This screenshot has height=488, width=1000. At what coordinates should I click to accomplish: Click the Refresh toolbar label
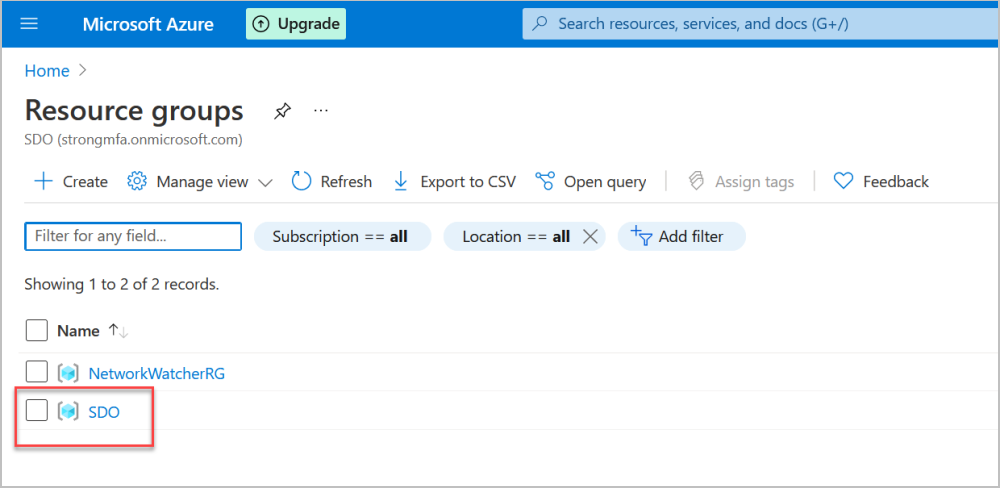click(x=346, y=182)
